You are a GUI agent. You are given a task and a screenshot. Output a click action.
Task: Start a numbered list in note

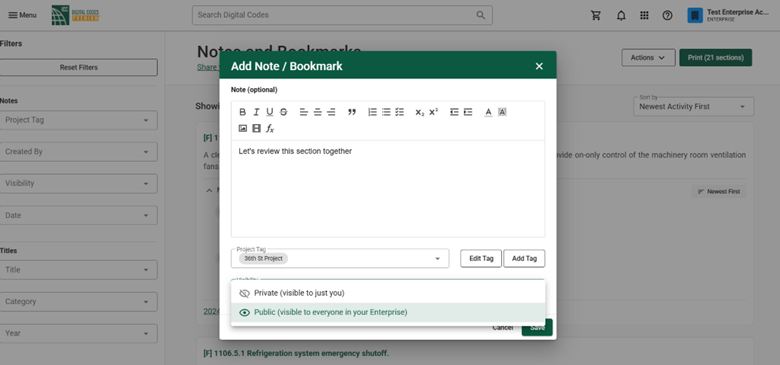click(x=372, y=112)
